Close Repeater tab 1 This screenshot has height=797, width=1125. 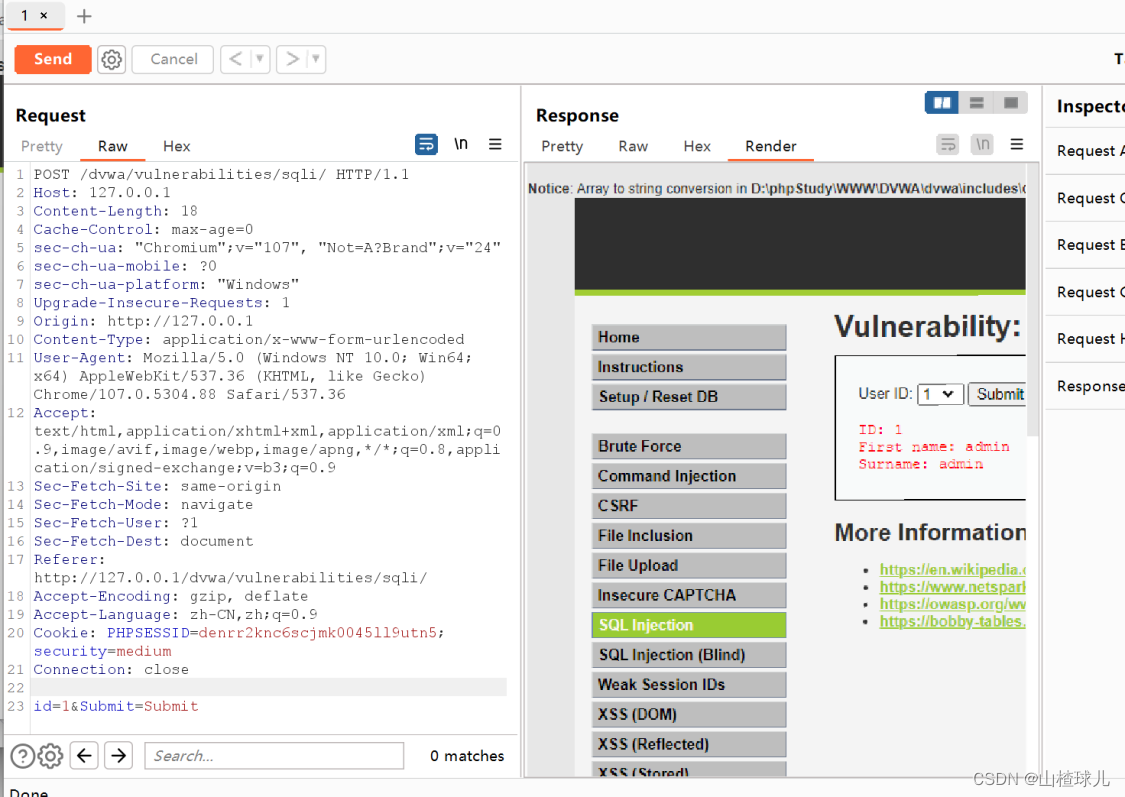click(x=44, y=15)
